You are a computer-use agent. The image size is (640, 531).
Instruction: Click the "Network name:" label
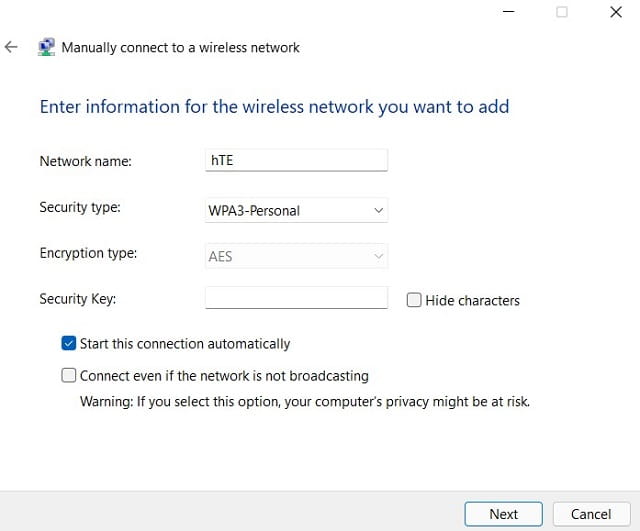point(85,161)
